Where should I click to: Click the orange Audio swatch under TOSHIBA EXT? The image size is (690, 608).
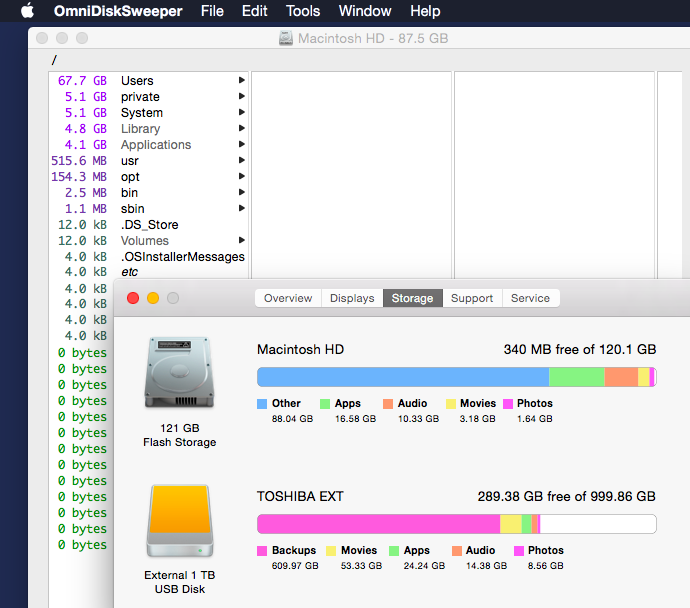pyautogui.click(x=457, y=551)
